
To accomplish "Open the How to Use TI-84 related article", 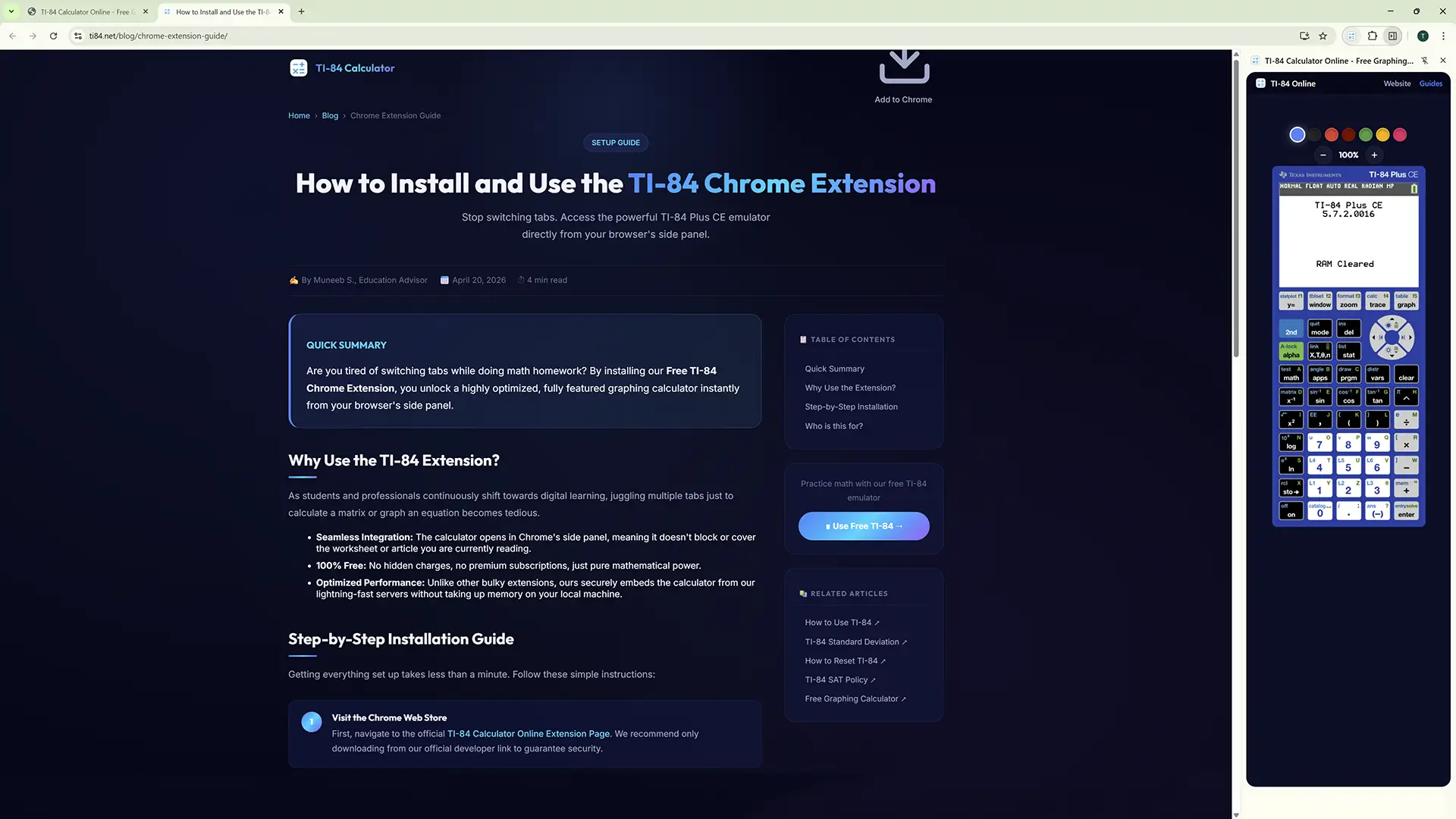I will coord(842,623).
